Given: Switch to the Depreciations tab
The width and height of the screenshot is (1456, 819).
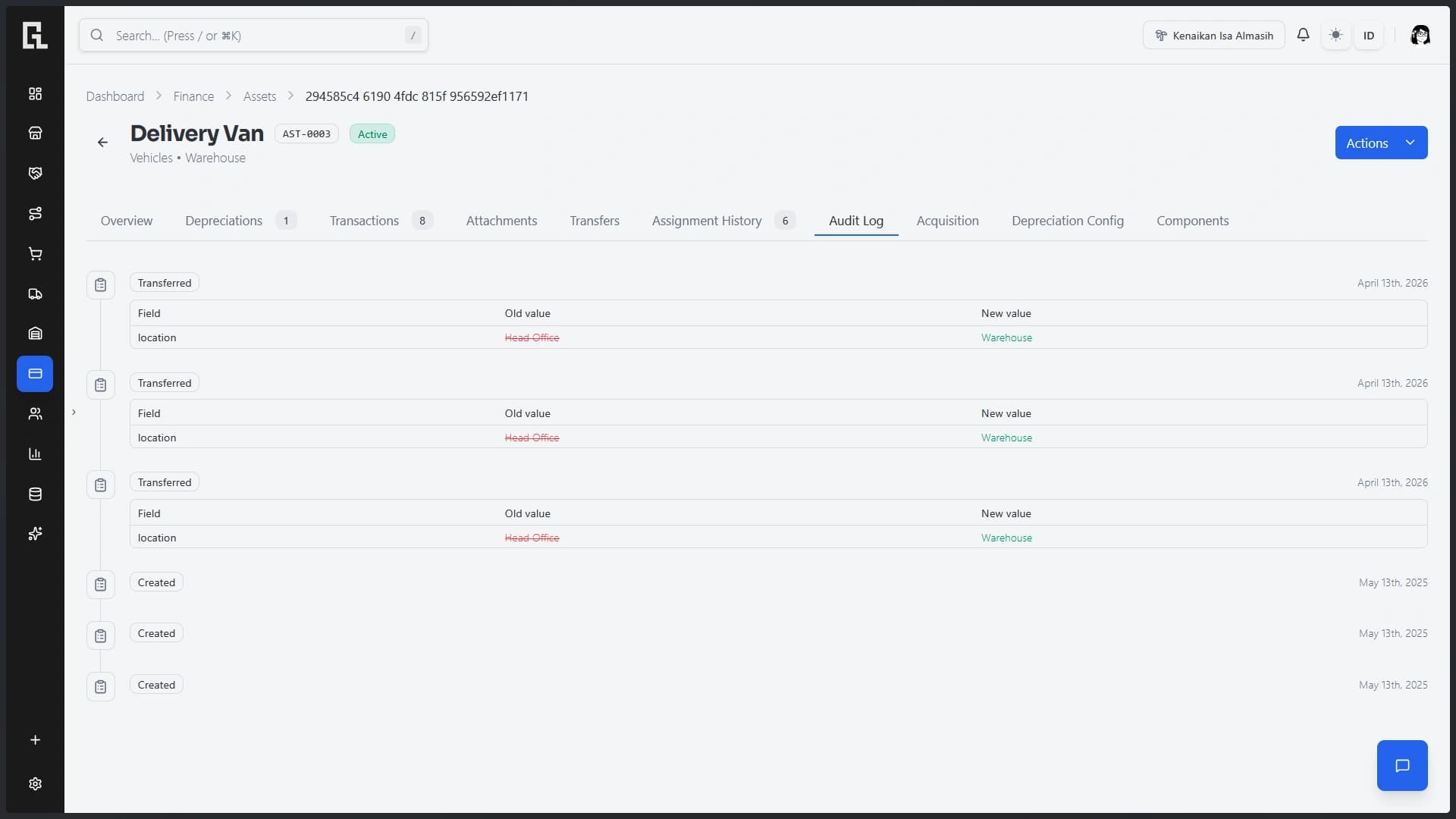Looking at the screenshot, I should click(x=240, y=221).
